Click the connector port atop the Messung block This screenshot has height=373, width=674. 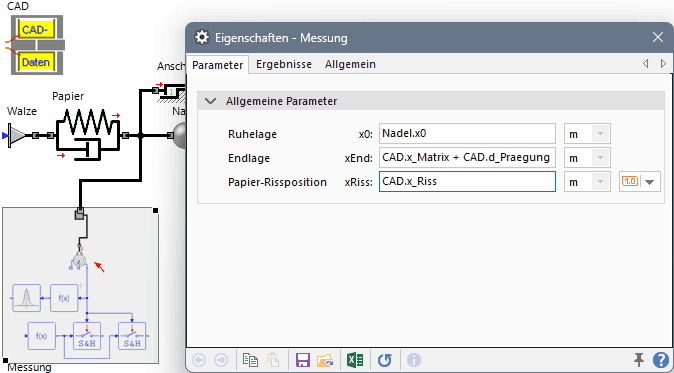[80, 214]
